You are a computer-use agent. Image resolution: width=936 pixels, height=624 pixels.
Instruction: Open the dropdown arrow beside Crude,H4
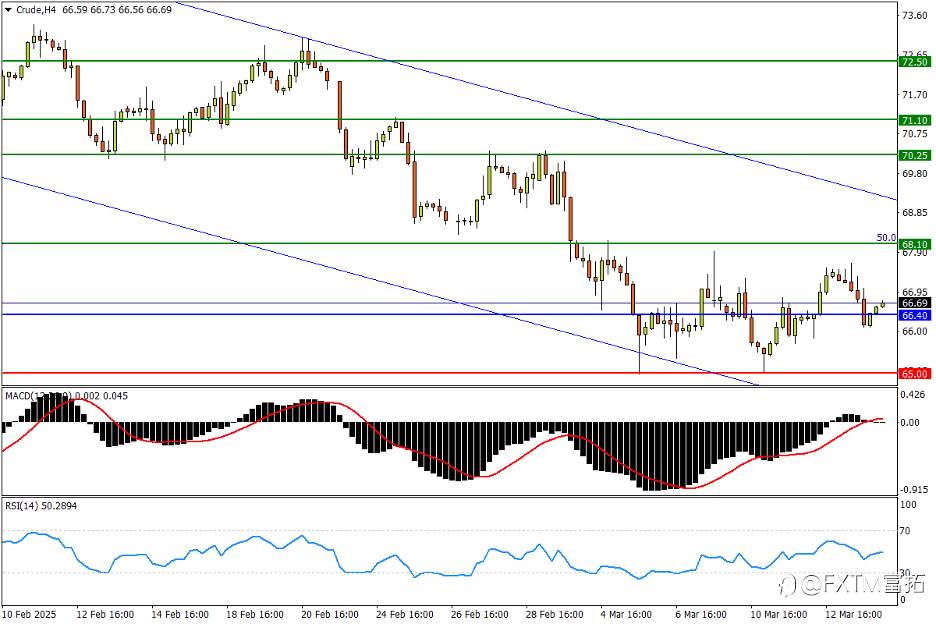pos(8,10)
